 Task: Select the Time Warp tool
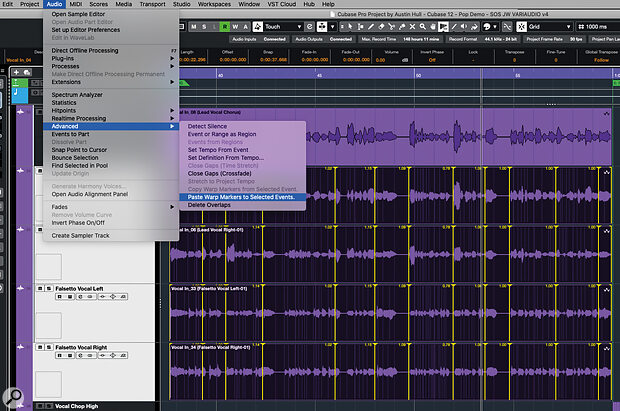443,27
